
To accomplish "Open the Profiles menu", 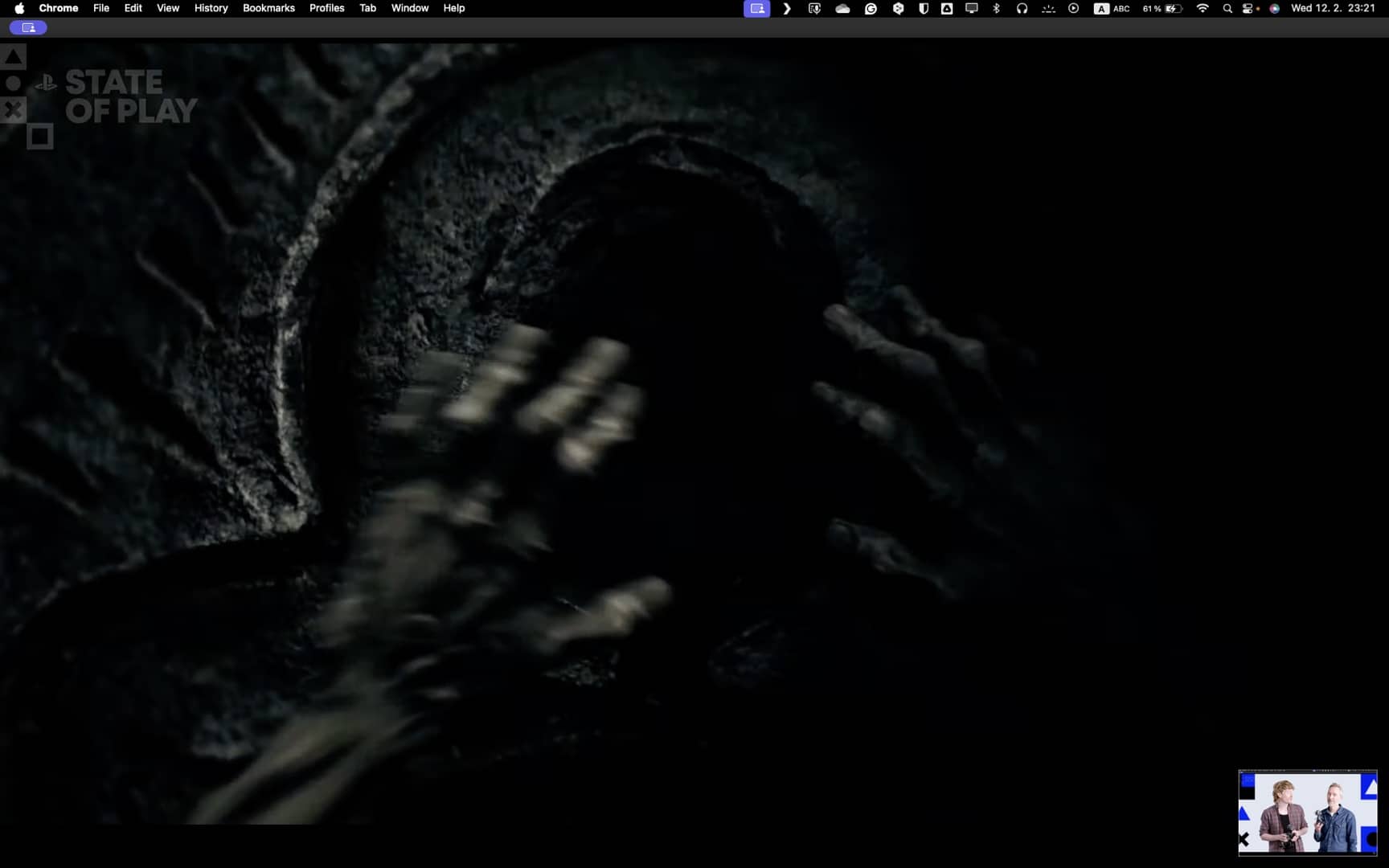I will [x=327, y=8].
